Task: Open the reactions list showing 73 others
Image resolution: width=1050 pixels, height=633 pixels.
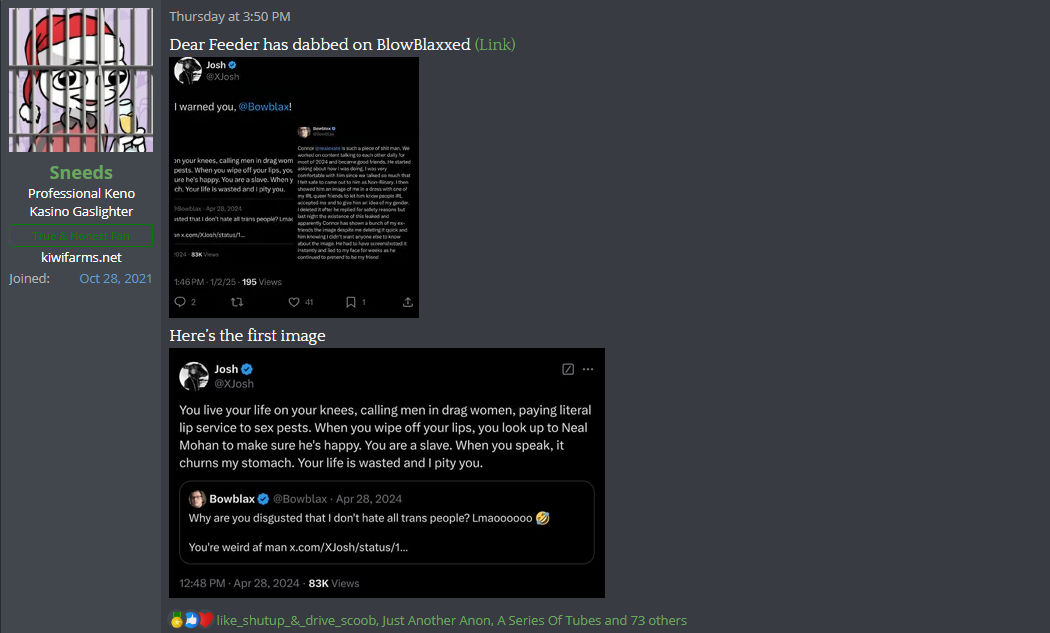Action: click(451, 621)
